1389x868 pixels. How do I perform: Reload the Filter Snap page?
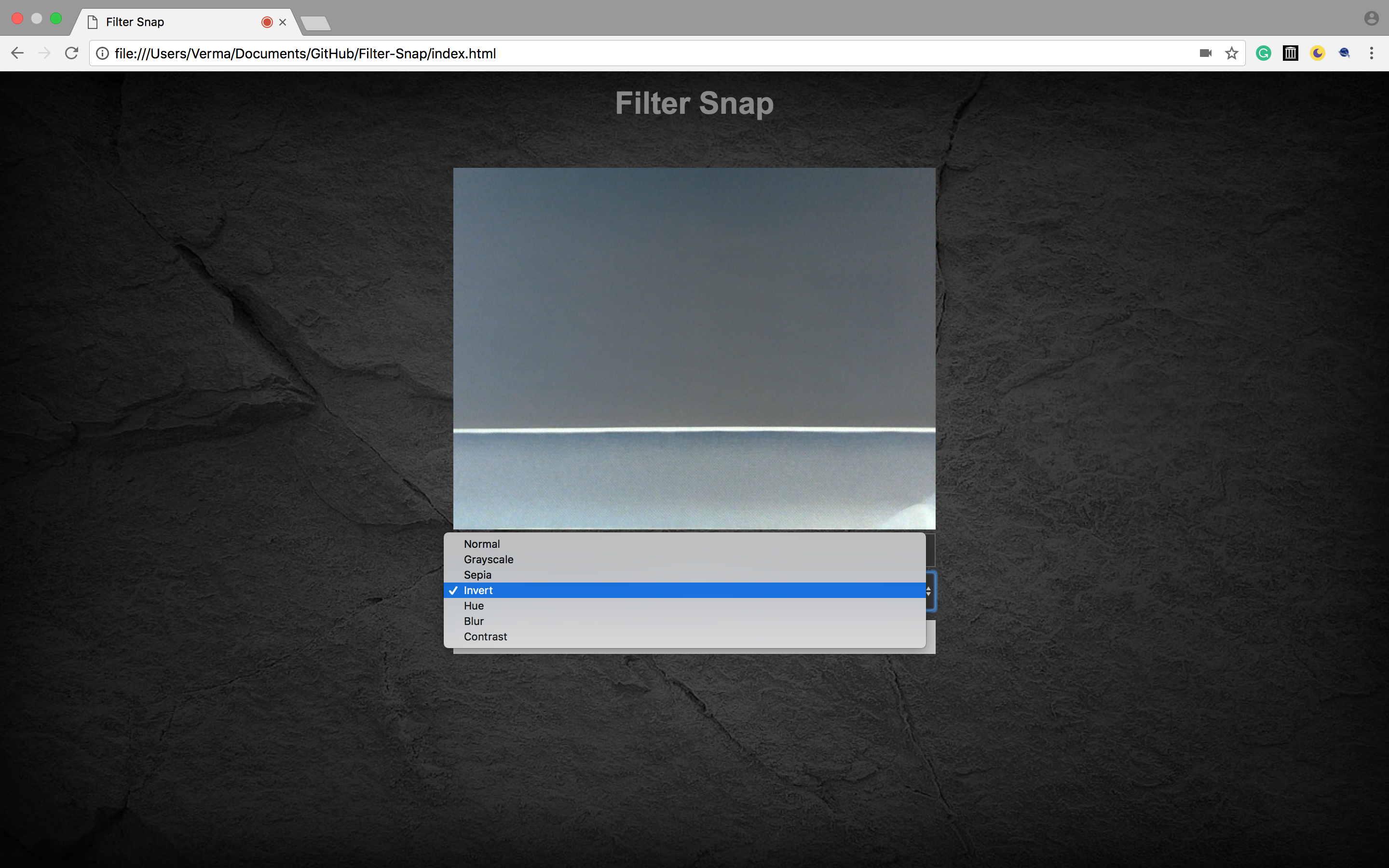[x=72, y=54]
